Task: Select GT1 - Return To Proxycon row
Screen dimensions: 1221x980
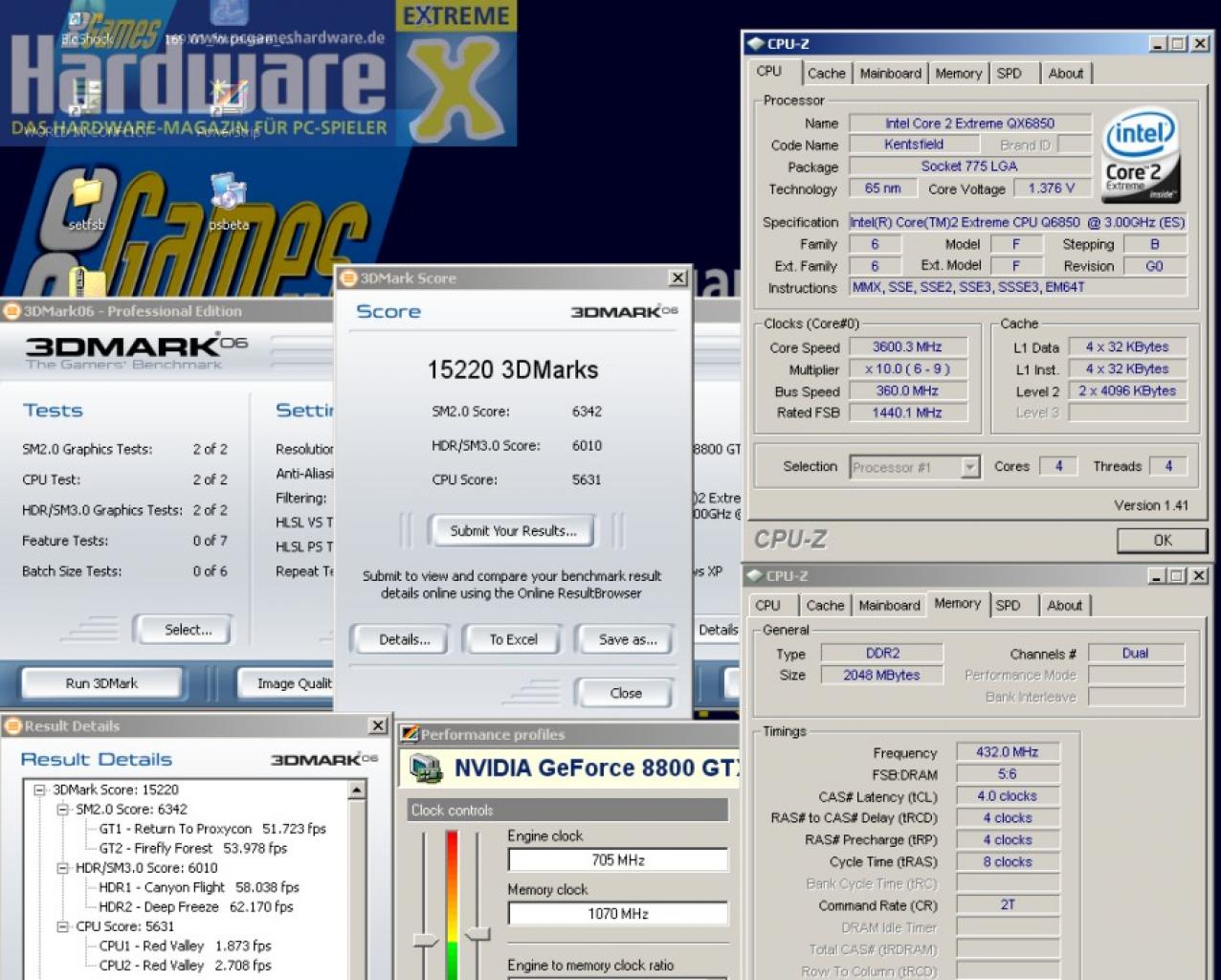Action: tap(212, 829)
